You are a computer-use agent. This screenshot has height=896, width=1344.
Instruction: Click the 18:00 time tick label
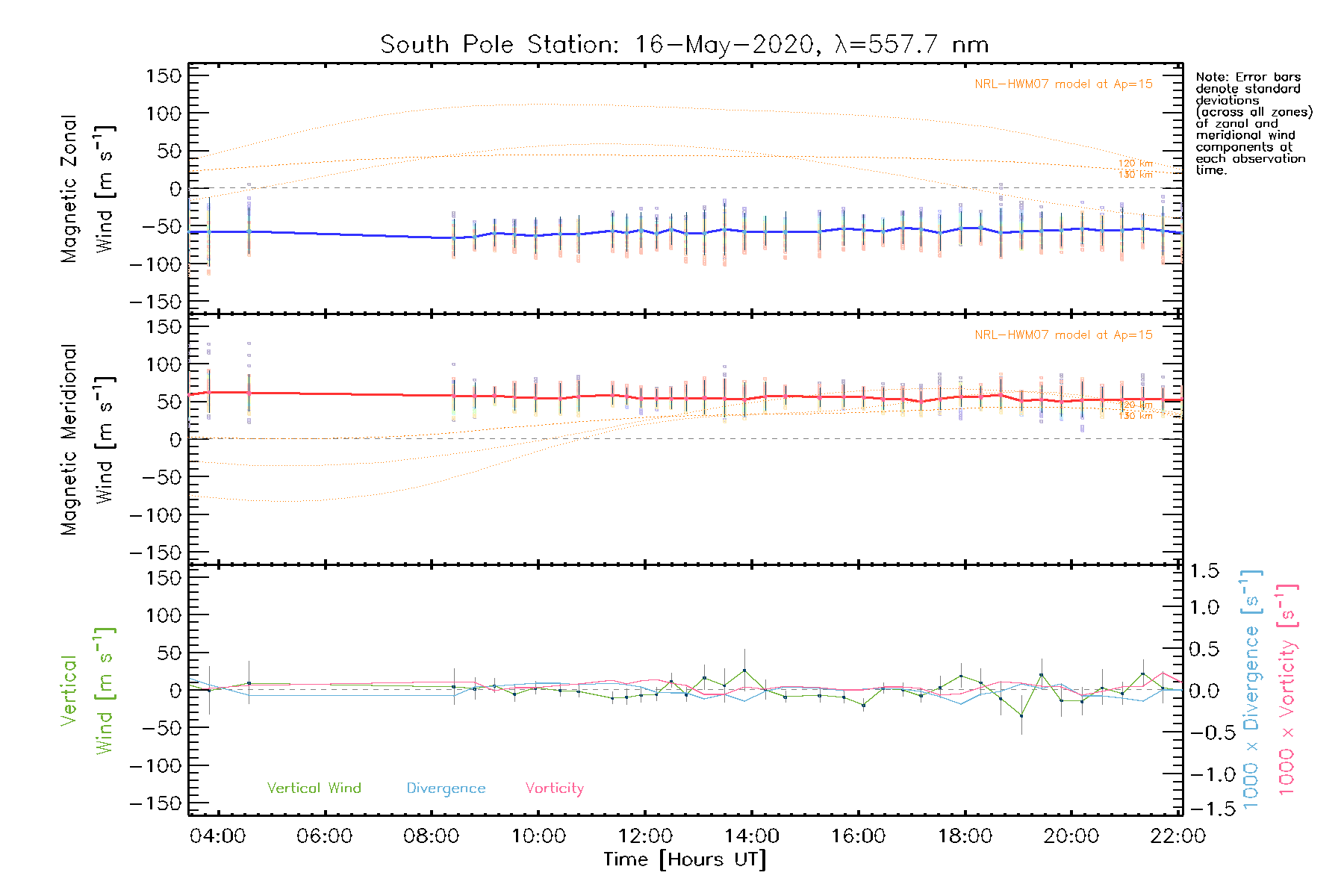coord(965,836)
